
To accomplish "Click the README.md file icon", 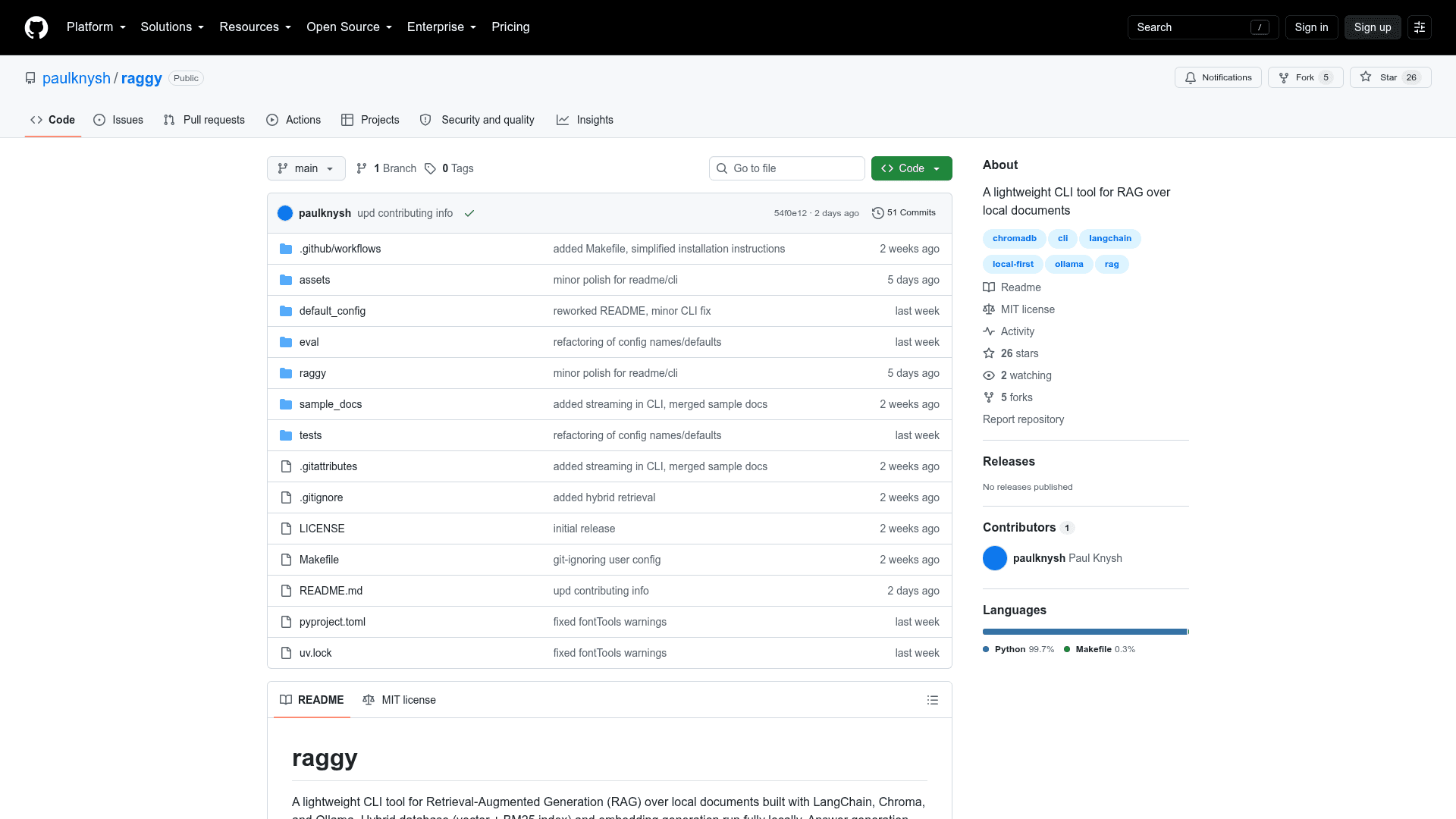I will (286, 591).
